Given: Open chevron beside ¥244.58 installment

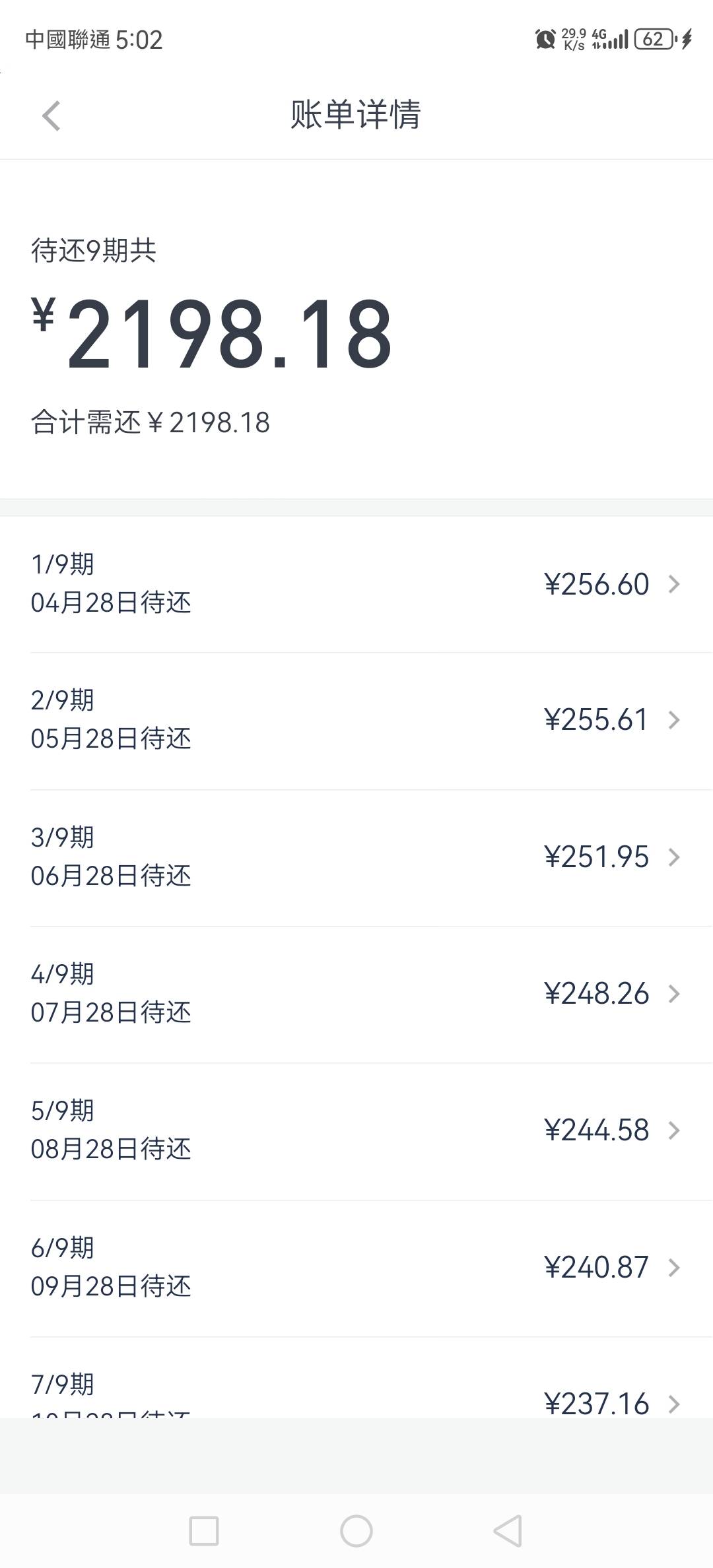Looking at the screenshot, I should click(x=673, y=1130).
